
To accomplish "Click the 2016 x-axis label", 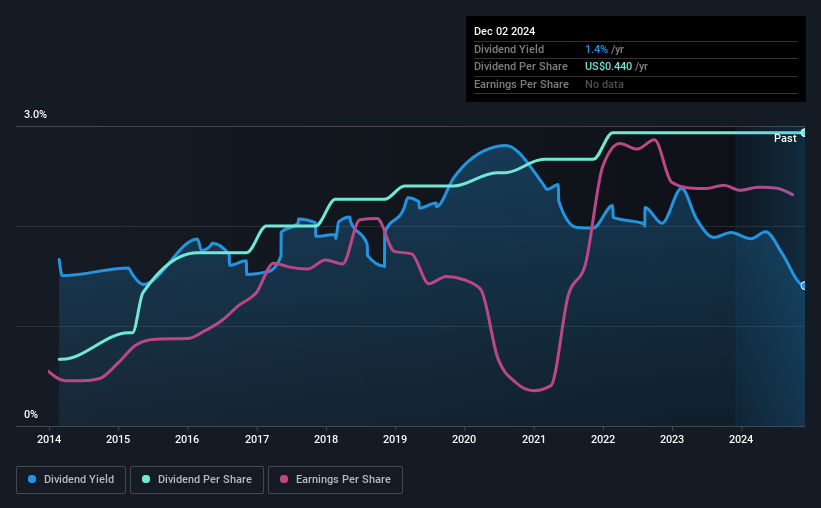I will point(187,439).
